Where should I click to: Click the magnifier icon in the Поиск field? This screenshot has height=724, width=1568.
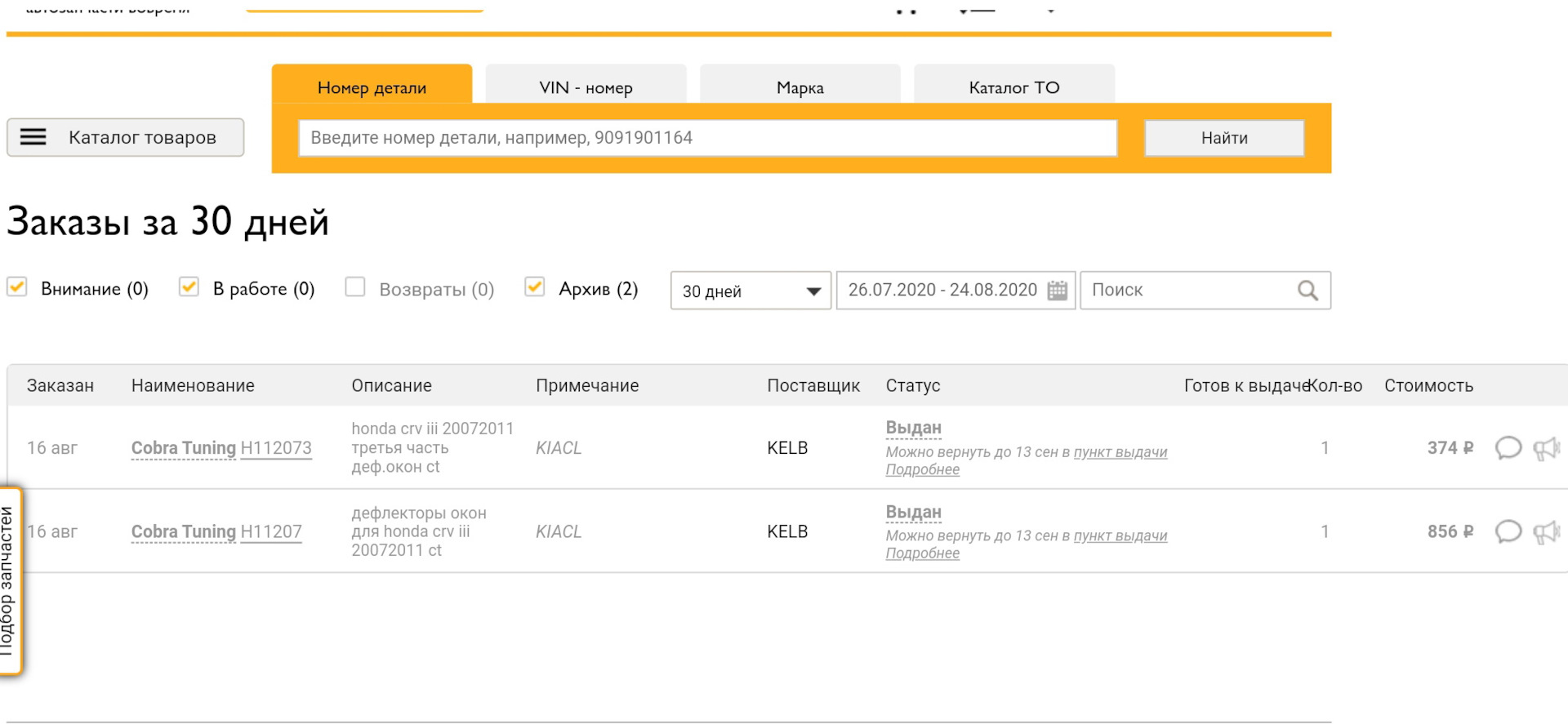1307,290
